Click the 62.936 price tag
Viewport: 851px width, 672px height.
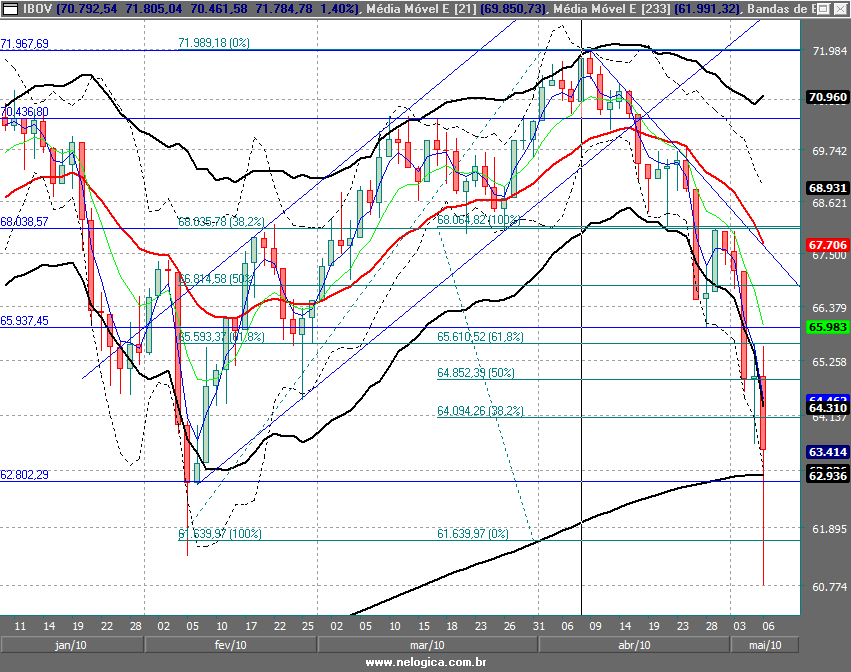click(828, 476)
